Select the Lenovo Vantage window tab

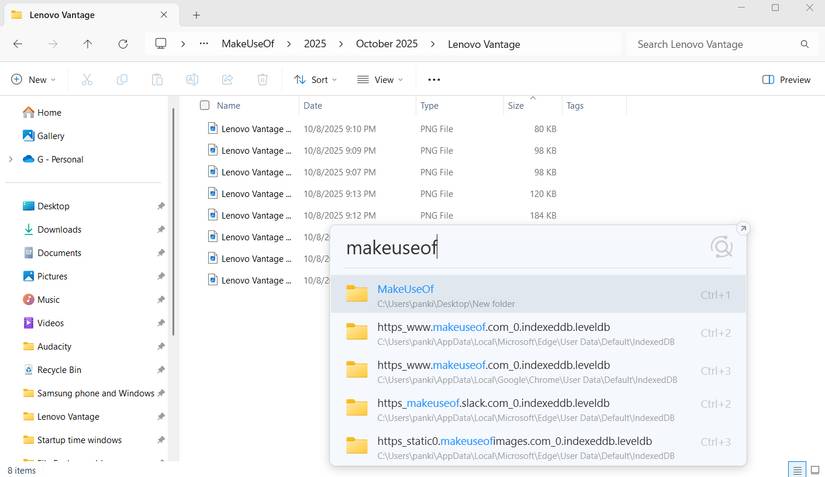(x=90, y=15)
